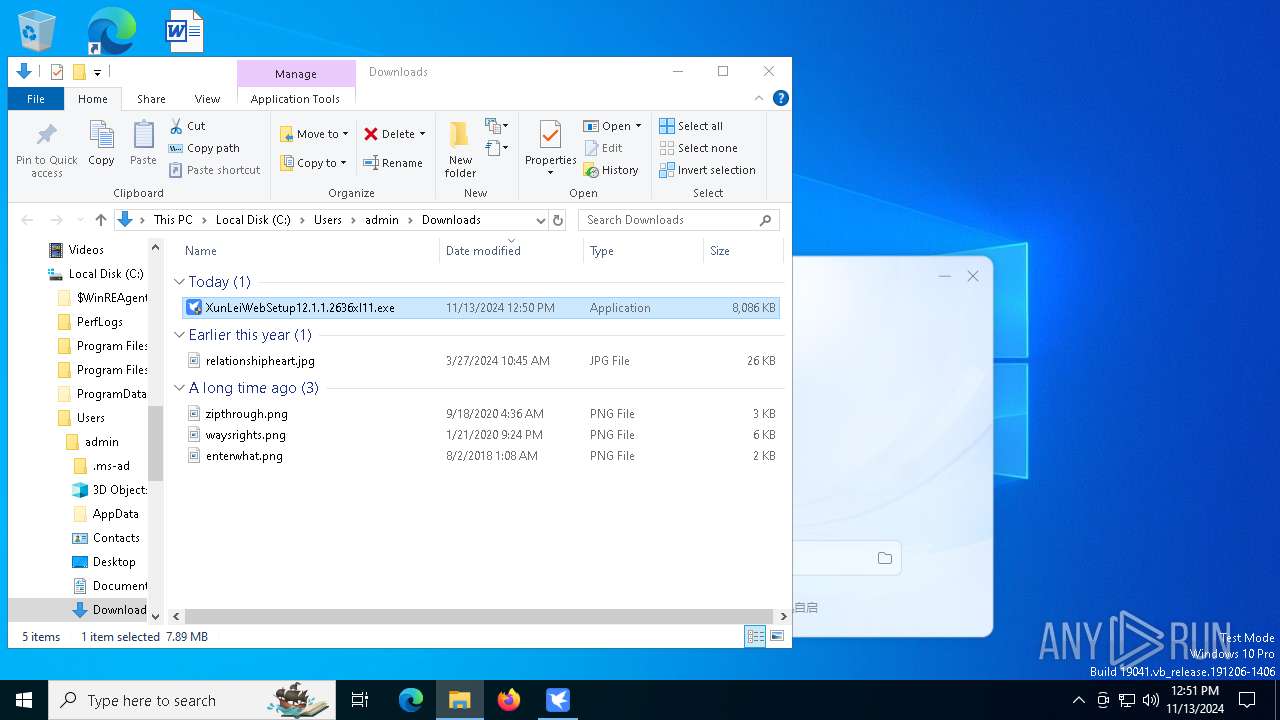Open the Move to dropdown
Image resolution: width=1280 pixels, height=720 pixels.
click(x=314, y=134)
